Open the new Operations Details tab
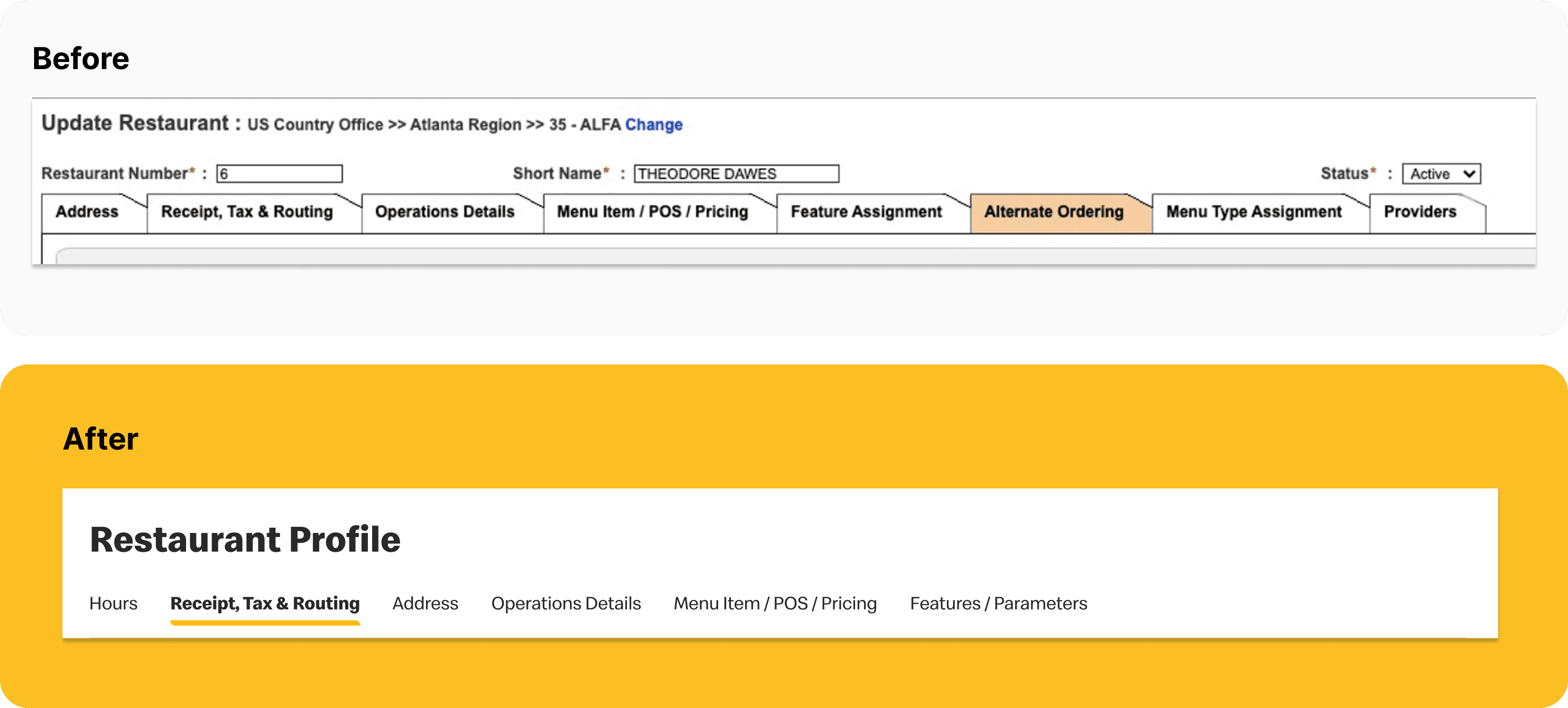Viewport: 1568px width, 708px height. (565, 603)
